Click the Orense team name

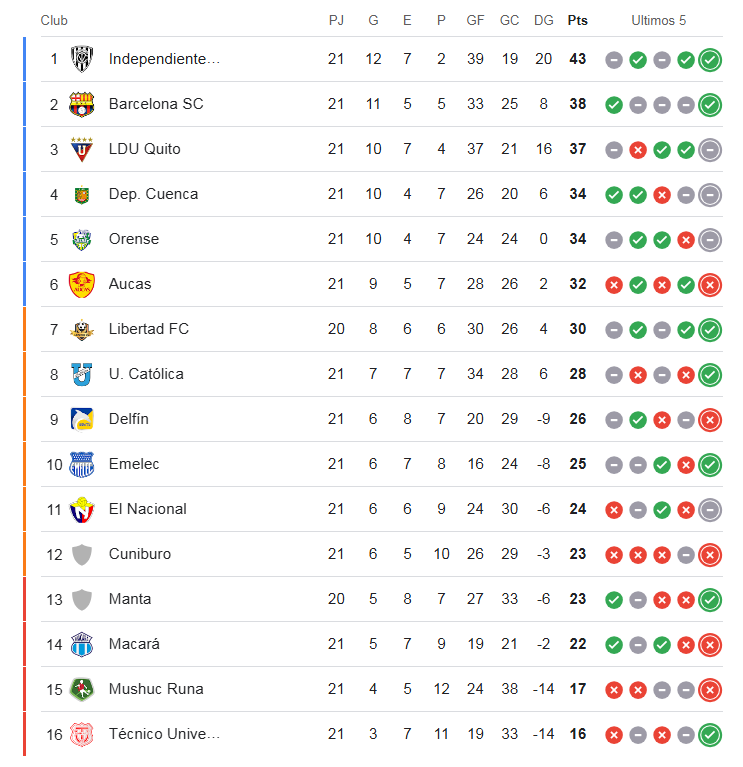click(134, 239)
